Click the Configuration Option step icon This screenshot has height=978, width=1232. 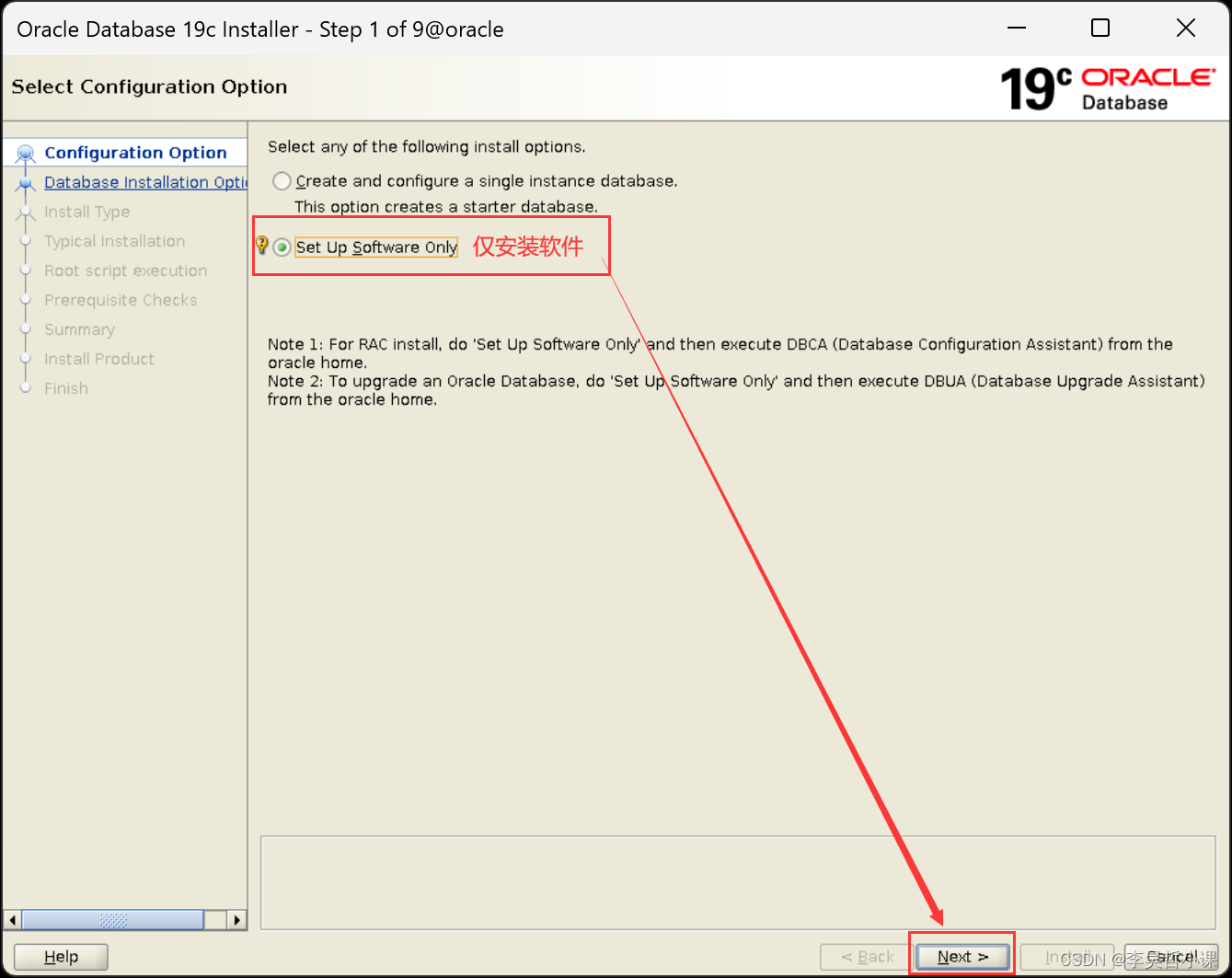coord(26,153)
